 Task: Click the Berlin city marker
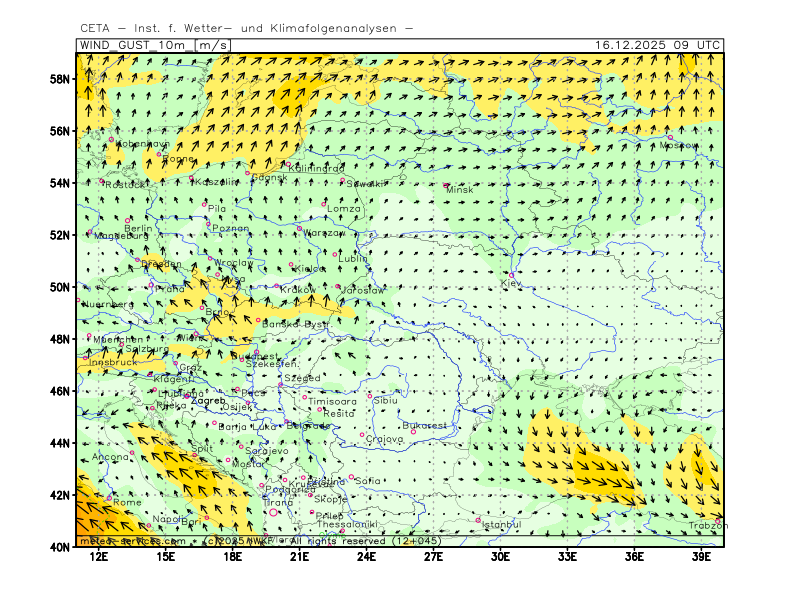(x=128, y=220)
